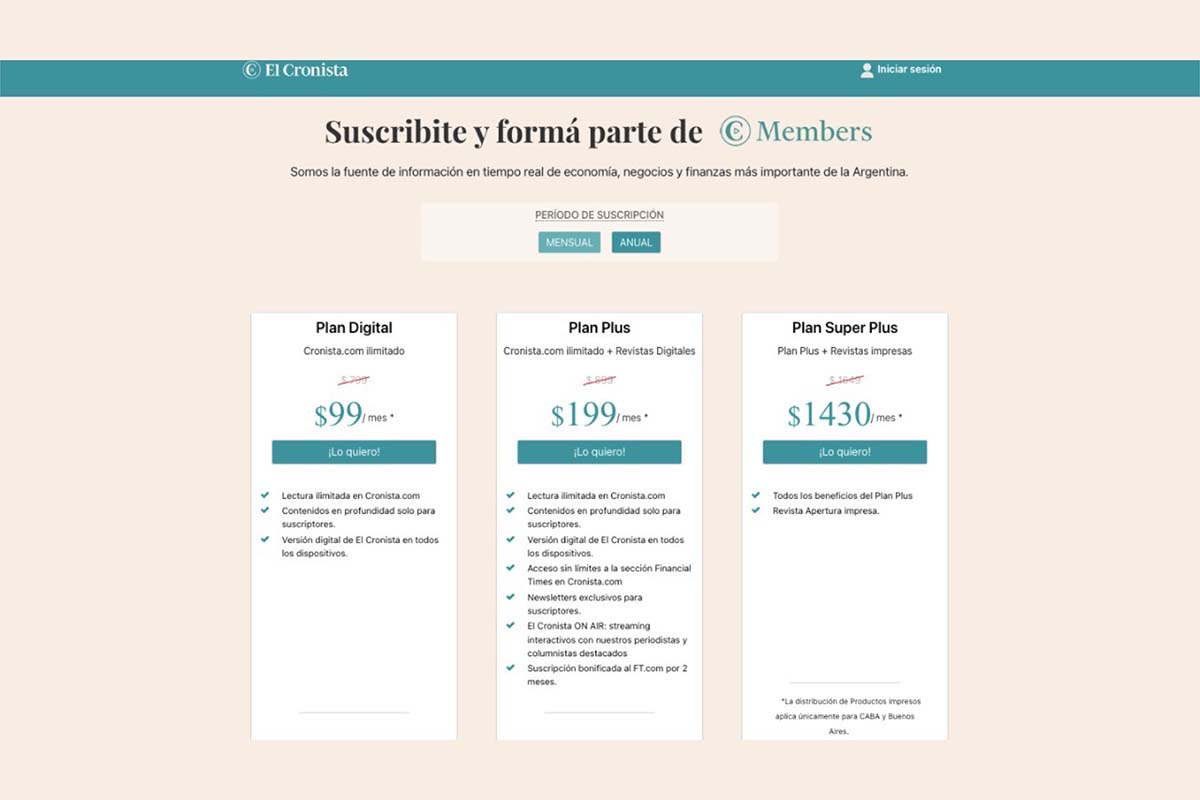Click checkmark beside Revista Apertura impresa
Screen dimensions: 1200x800
tap(756, 510)
